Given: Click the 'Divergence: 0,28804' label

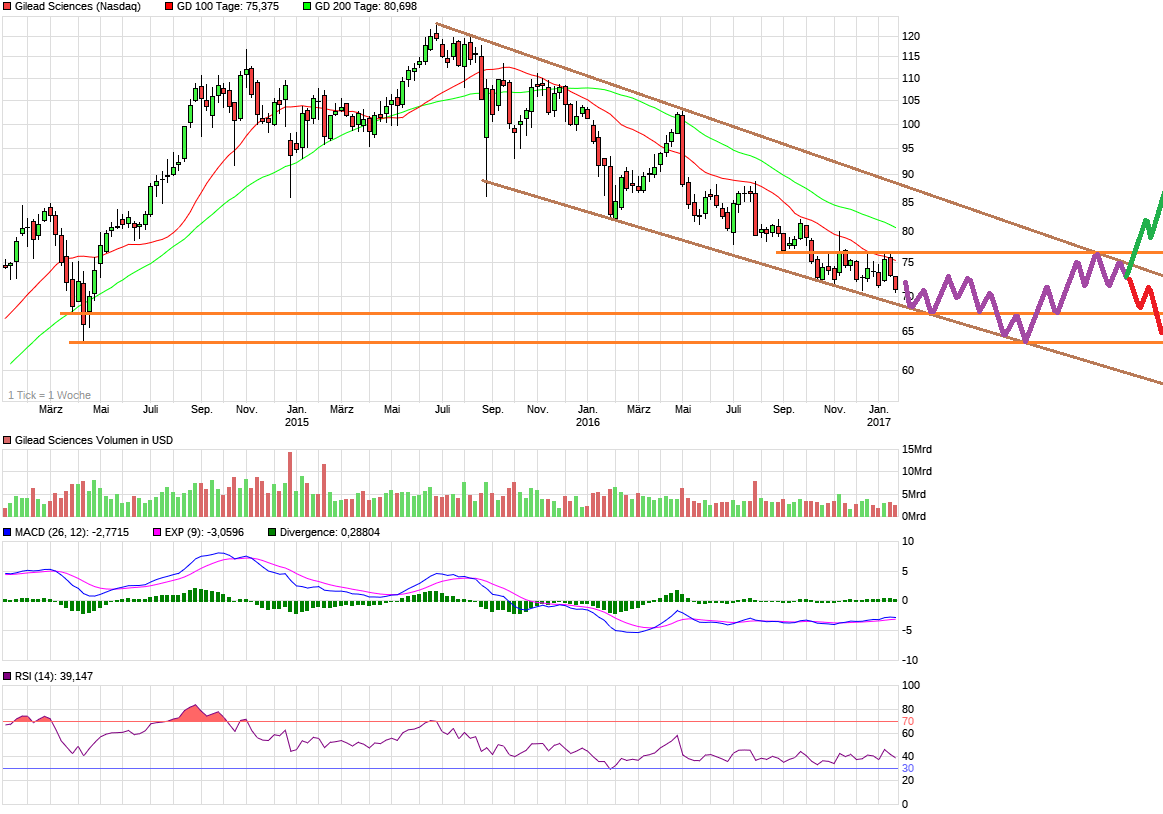Looking at the screenshot, I should point(329,533).
